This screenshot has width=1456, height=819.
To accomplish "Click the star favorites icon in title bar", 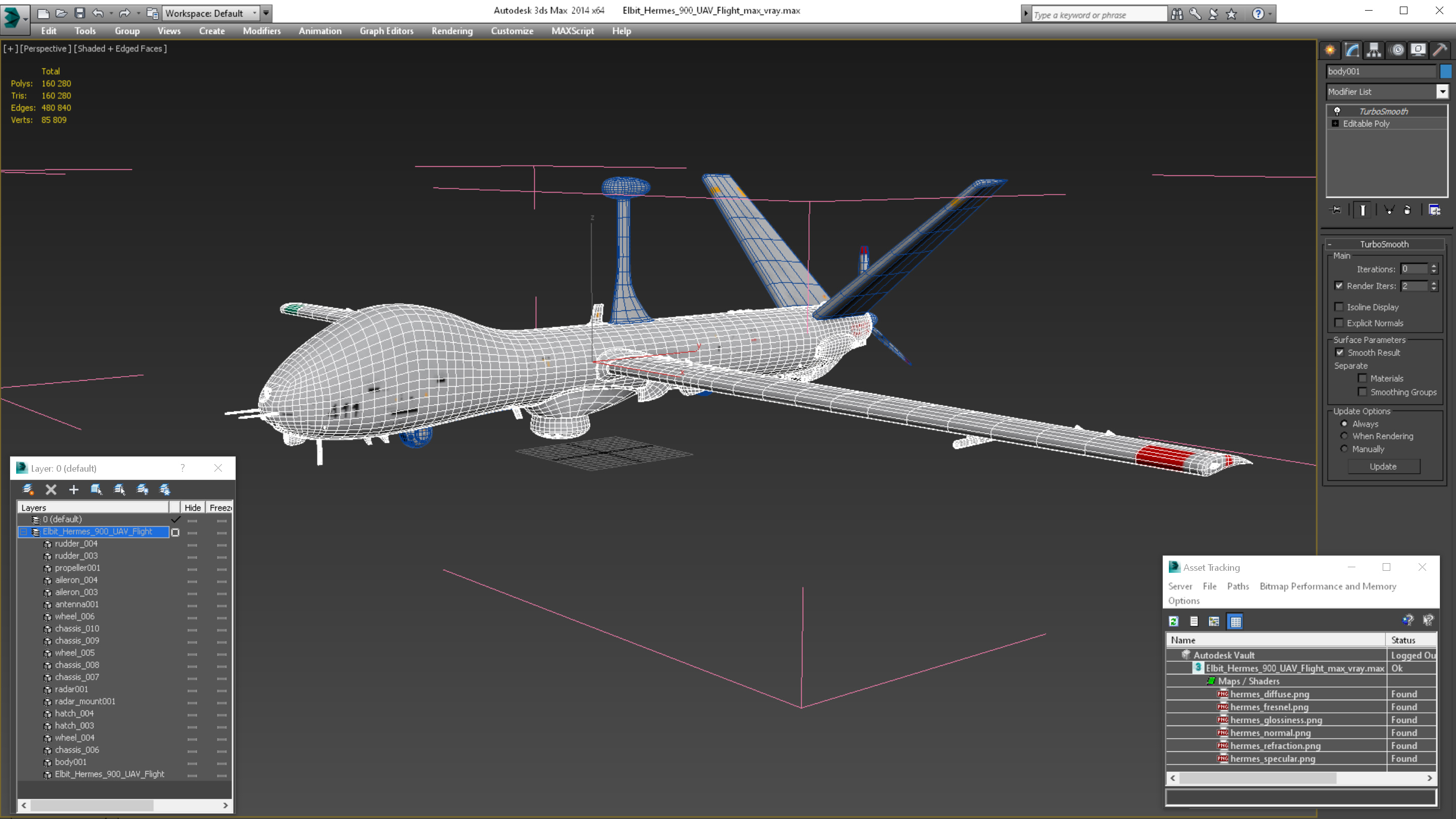I will (x=1232, y=14).
